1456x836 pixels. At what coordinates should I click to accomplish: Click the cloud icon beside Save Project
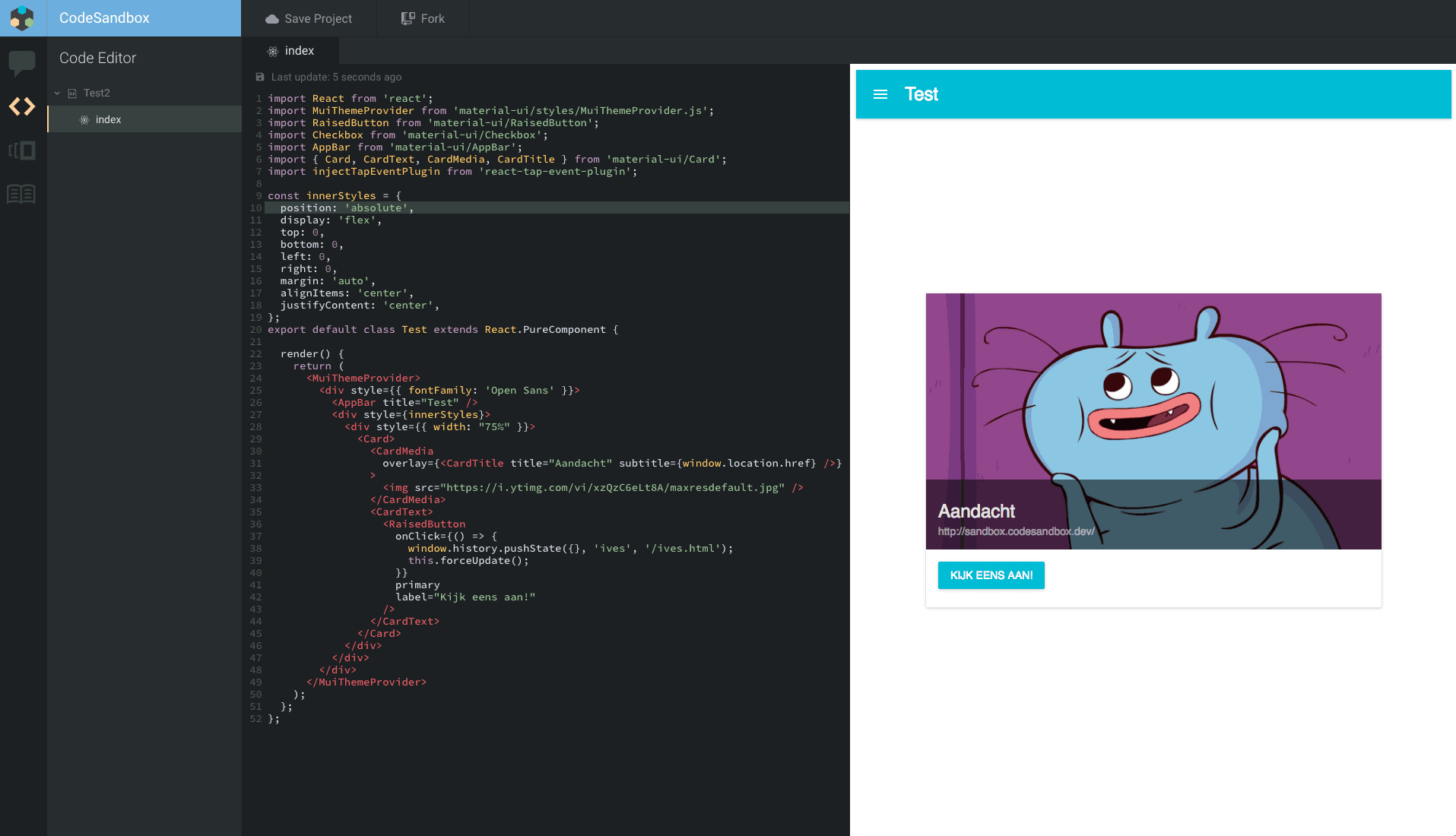271,18
